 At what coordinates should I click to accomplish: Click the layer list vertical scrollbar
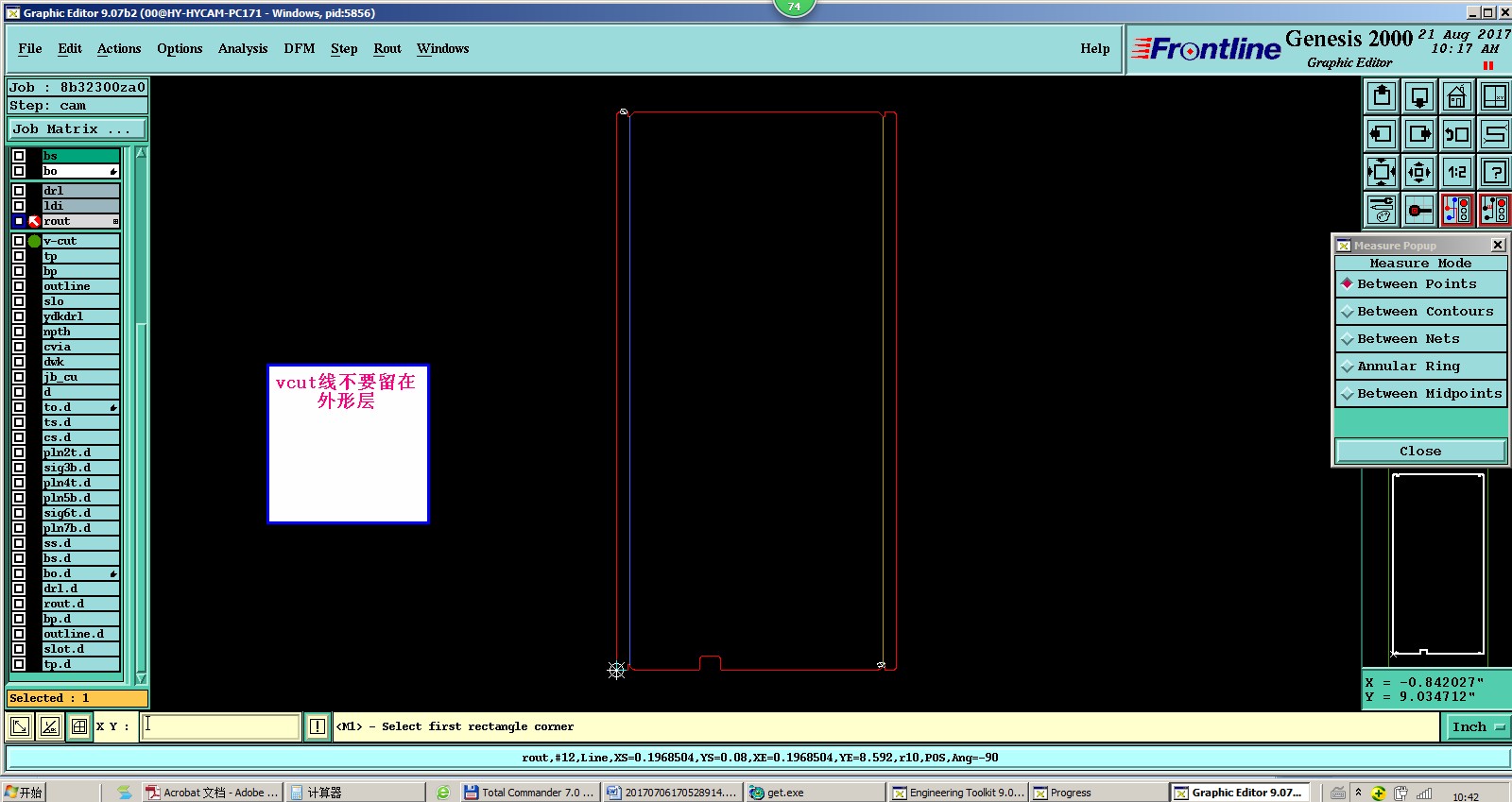(x=141, y=416)
